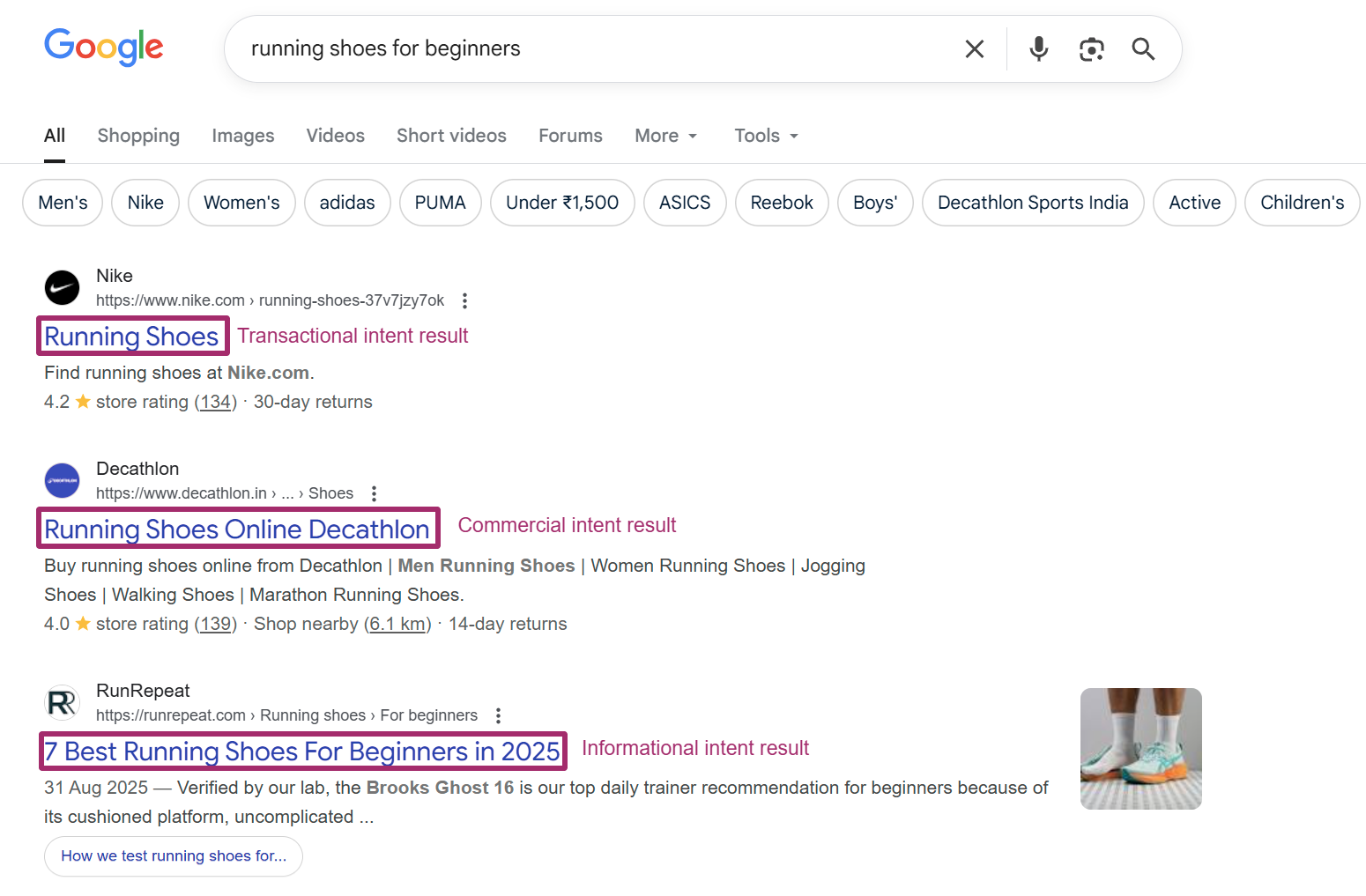This screenshot has height=896, width=1366.
Task: Select the Short videos tab
Action: [x=451, y=136]
